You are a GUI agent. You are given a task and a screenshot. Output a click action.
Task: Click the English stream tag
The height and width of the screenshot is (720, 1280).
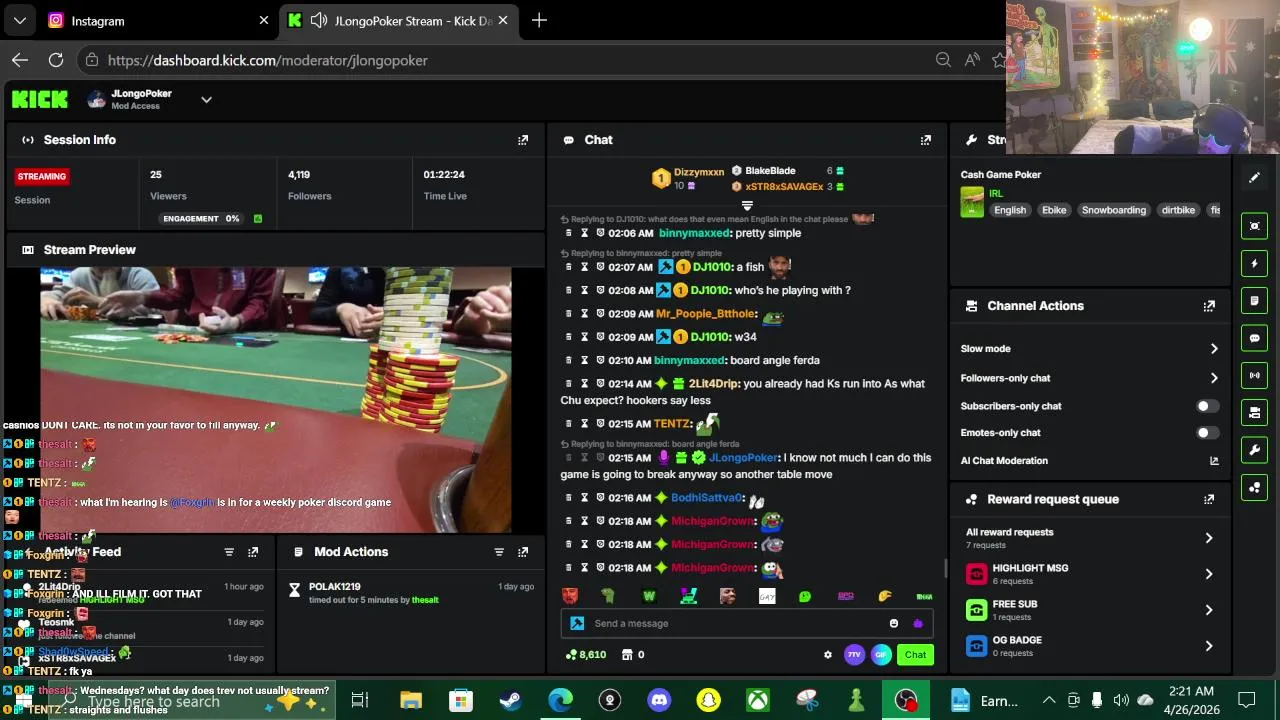[x=1010, y=210]
